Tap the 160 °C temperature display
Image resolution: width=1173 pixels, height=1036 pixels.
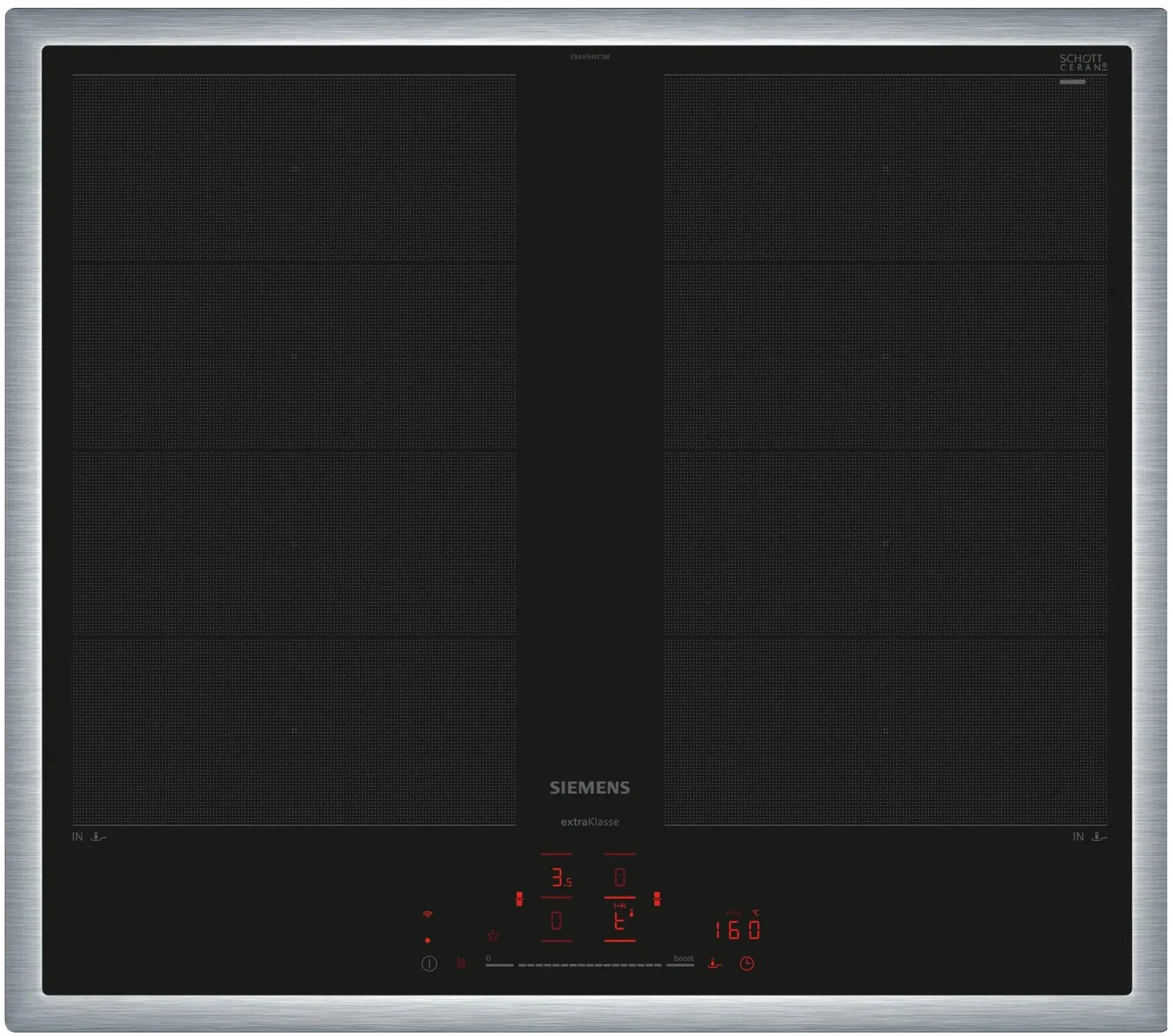tap(737, 929)
